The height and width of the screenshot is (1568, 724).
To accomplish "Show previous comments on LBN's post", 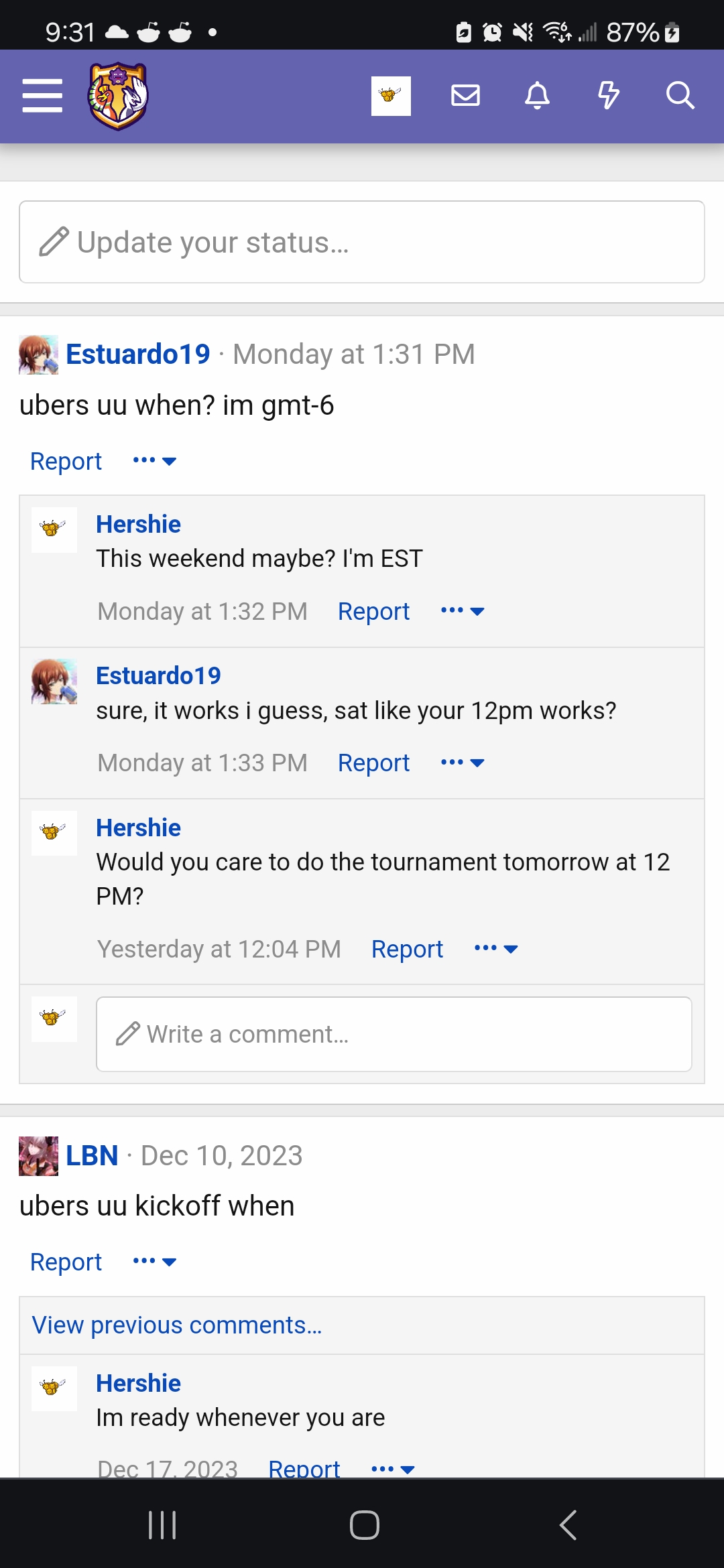I will point(177,1325).
